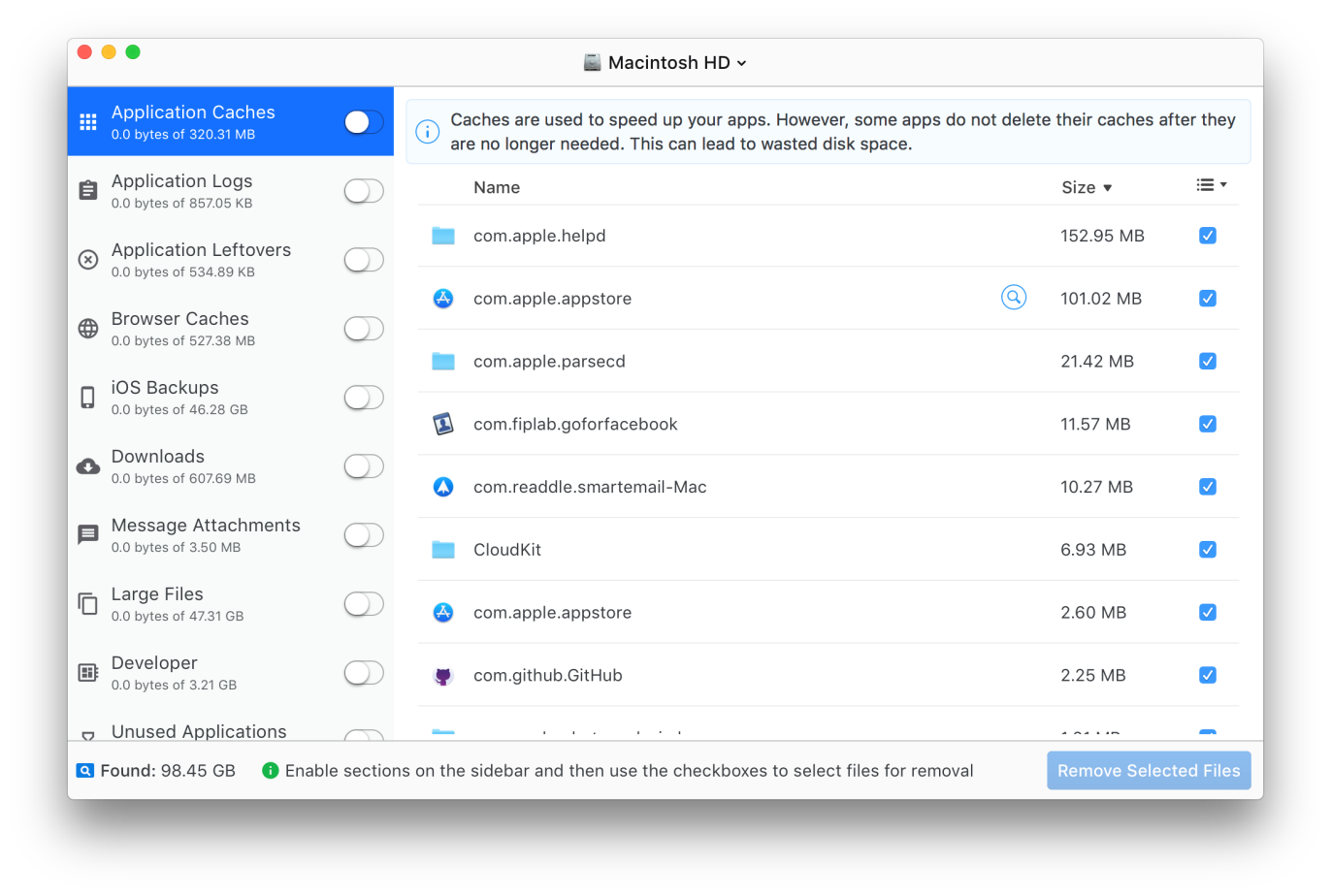Open the Downloads section
The width and height of the screenshot is (1331, 896).
(231, 466)
